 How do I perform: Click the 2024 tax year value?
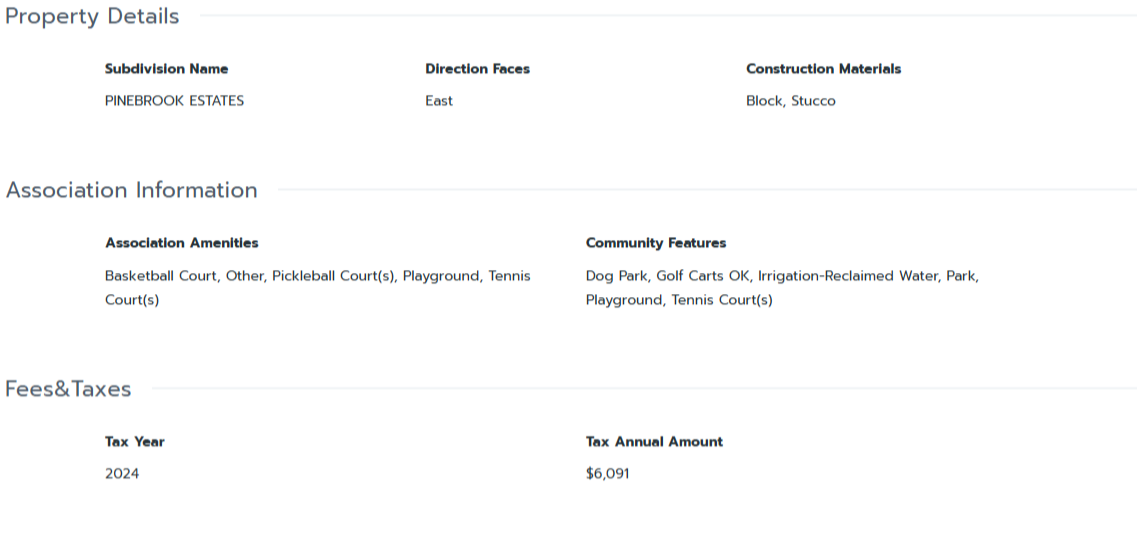point(122,474)
